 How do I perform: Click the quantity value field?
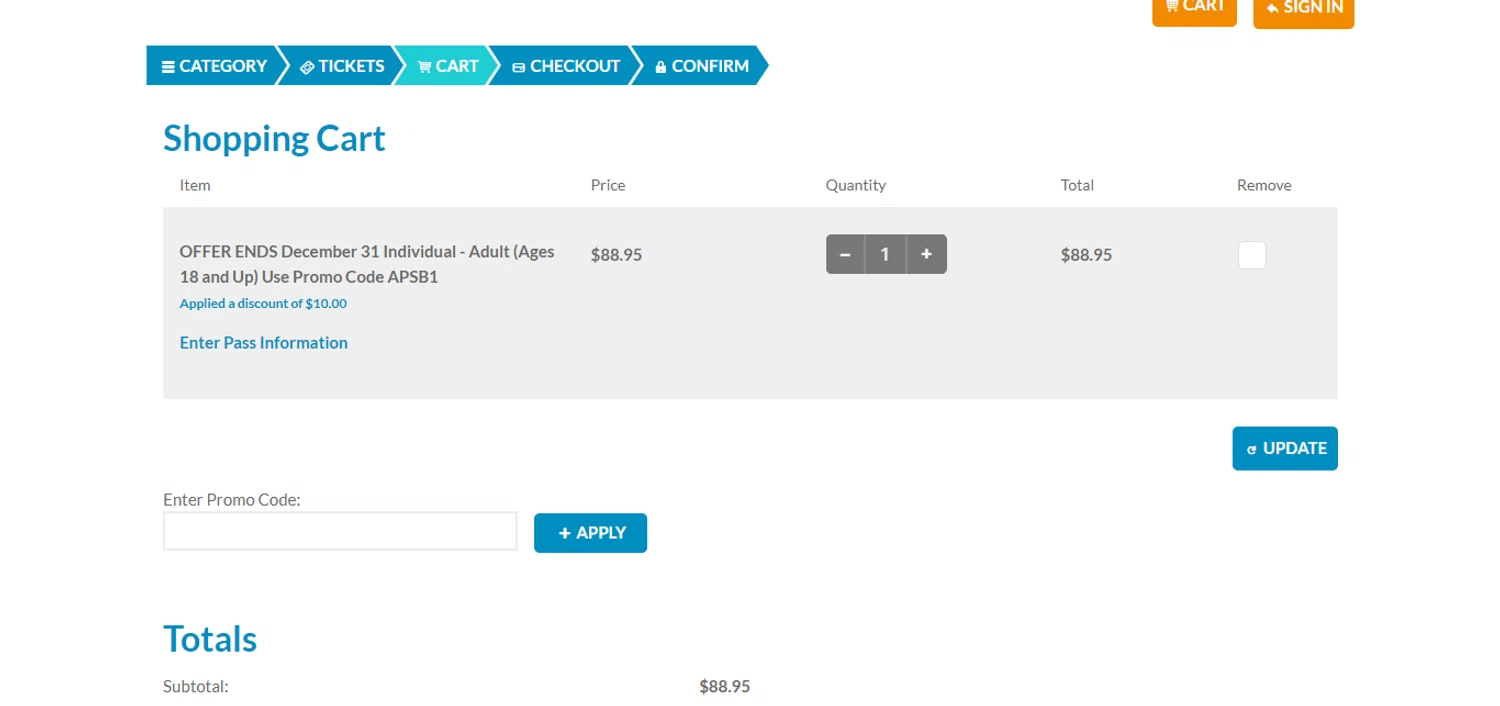(885, 254)
